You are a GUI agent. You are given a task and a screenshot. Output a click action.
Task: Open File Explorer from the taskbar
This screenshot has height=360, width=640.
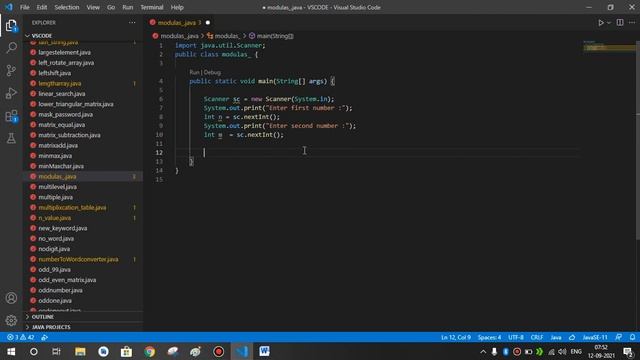(80, 351)
